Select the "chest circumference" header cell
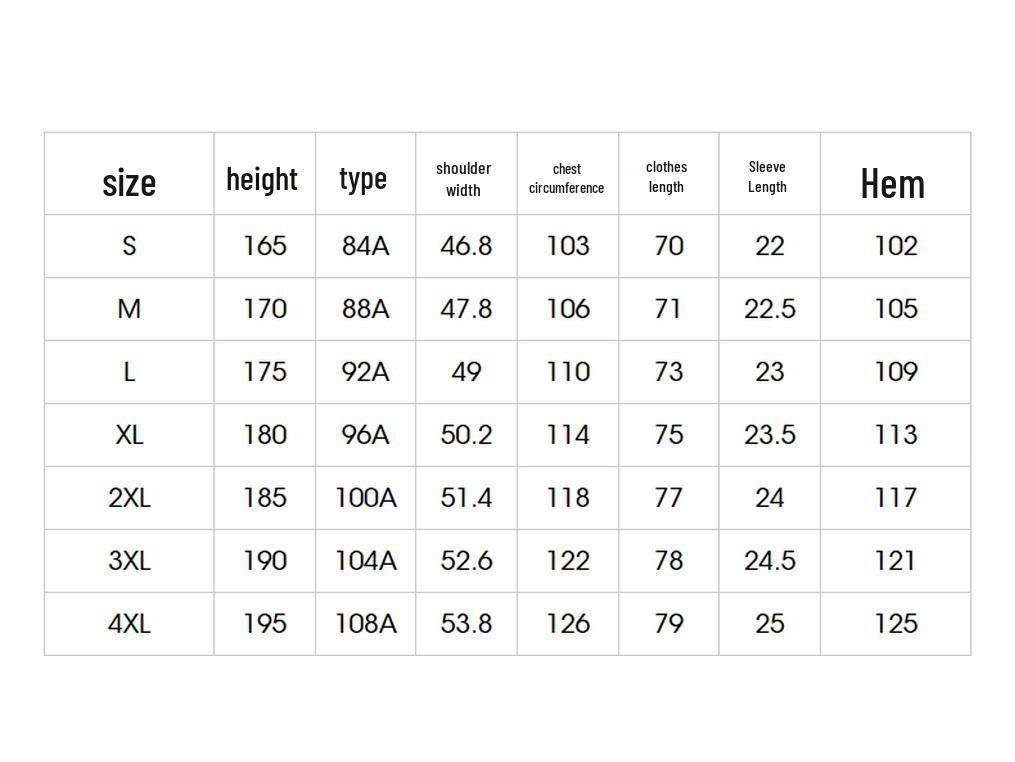 (567, 179)
